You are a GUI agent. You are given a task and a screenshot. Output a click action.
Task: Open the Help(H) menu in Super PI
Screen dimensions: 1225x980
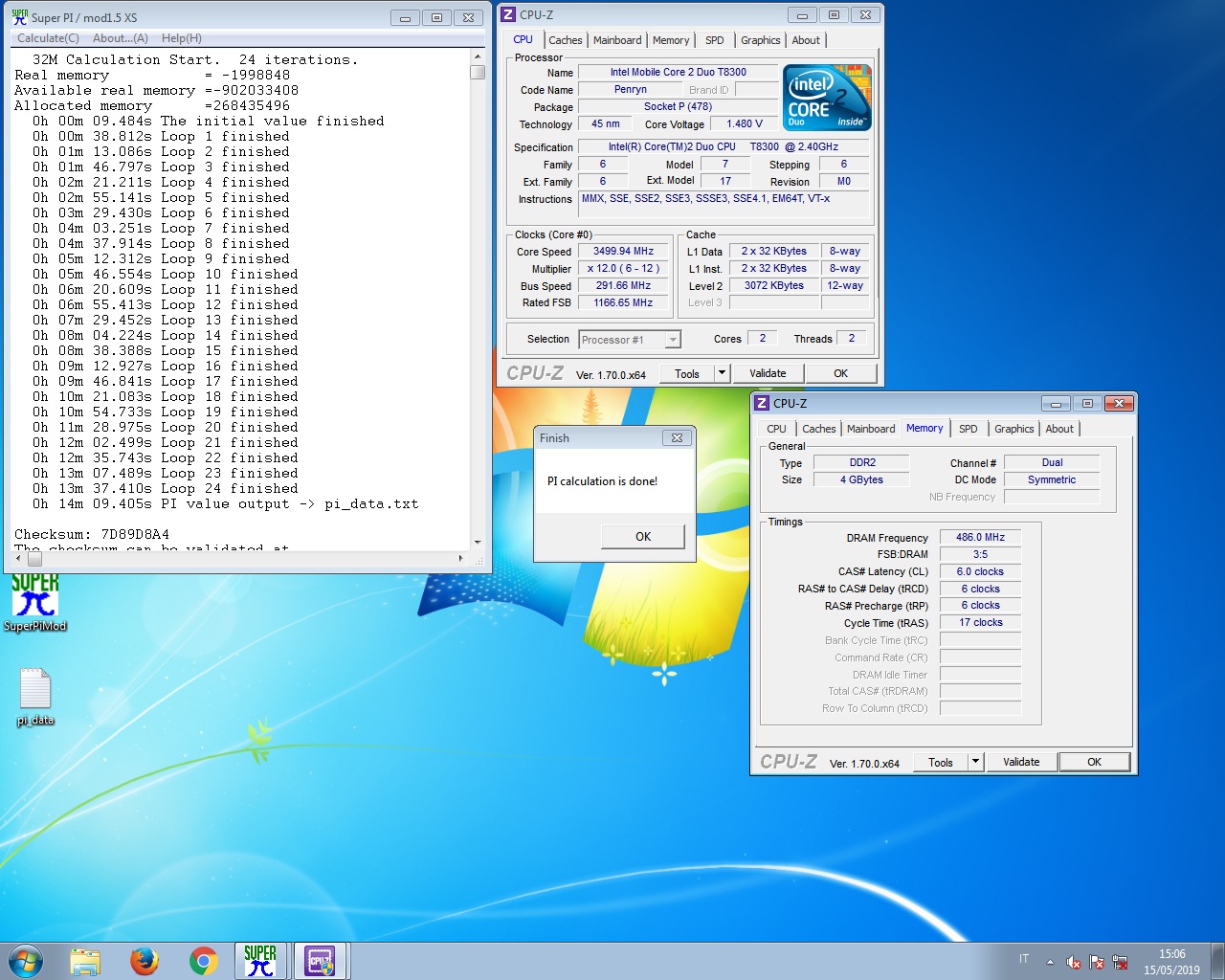(182, 38)
